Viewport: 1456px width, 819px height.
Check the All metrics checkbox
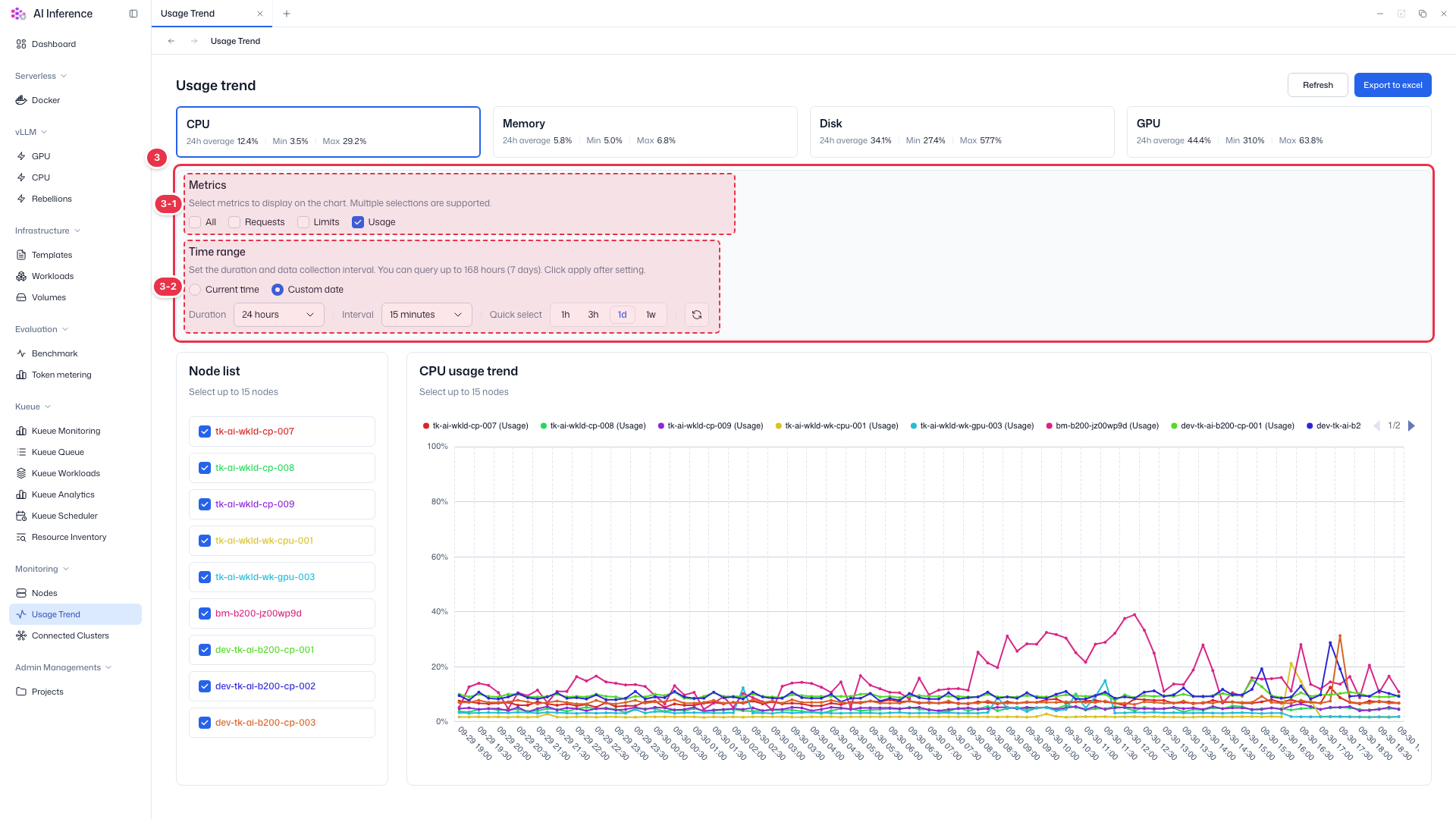point(196,222)
